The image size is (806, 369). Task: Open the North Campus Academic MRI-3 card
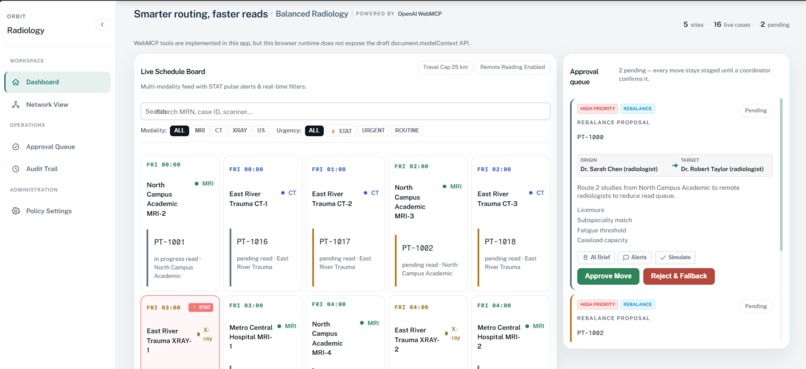428,224
